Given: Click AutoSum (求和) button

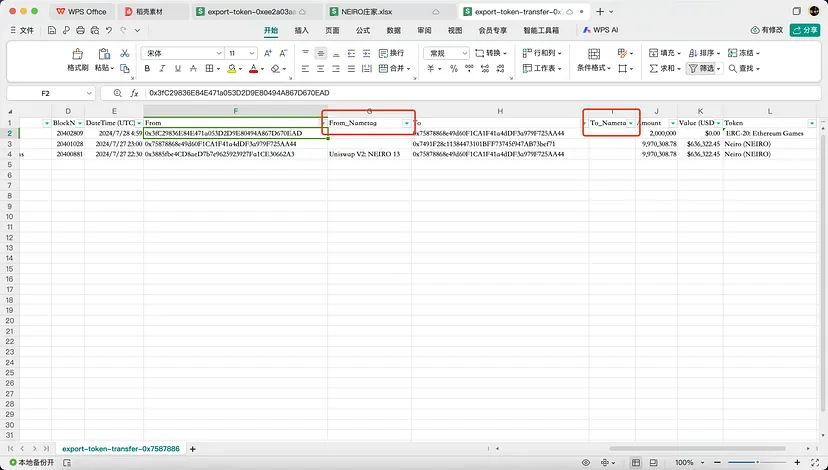Looking at the screenshot, I should (x=664, y=69).
